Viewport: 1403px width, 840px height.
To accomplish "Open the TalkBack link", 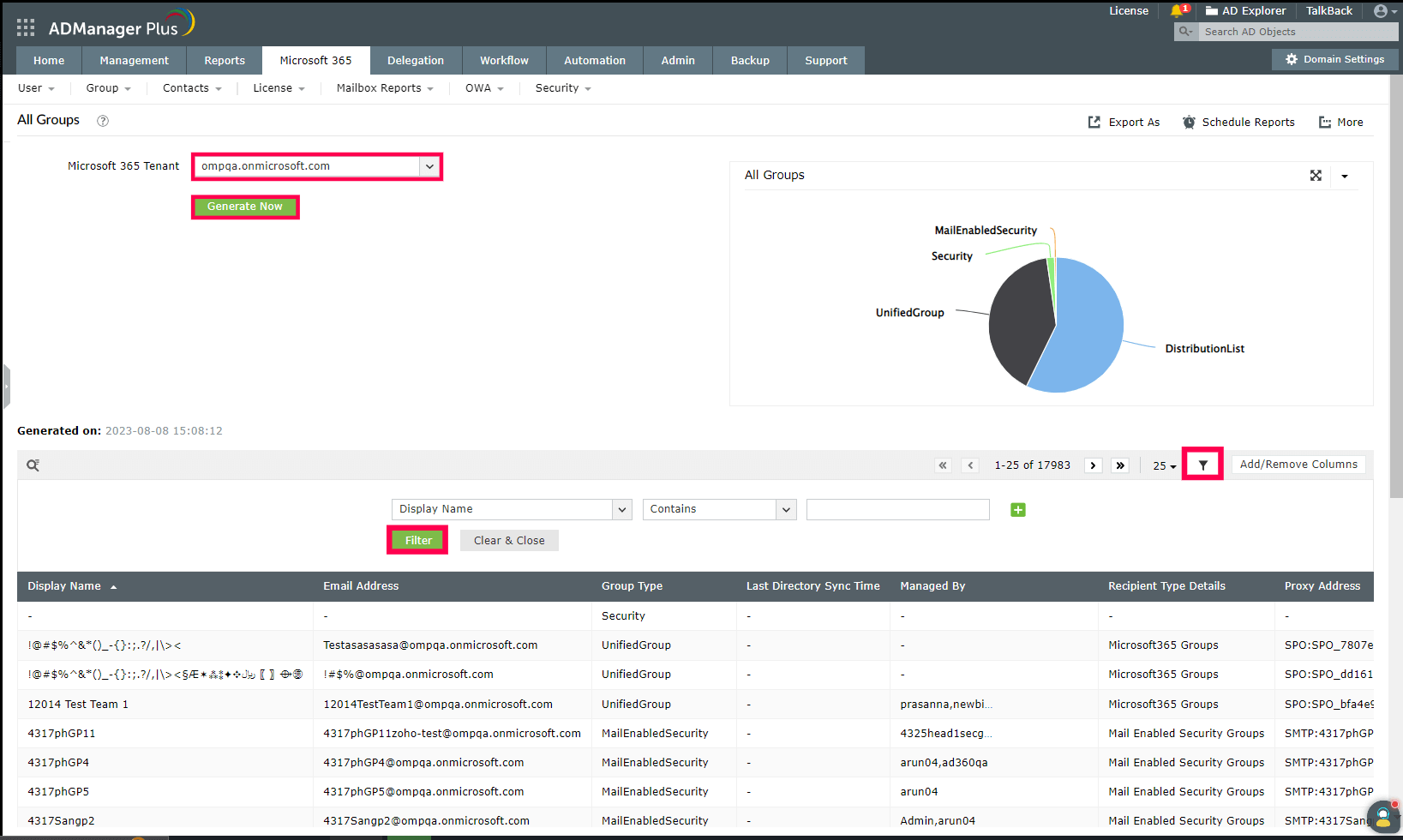I will 1328,11.
